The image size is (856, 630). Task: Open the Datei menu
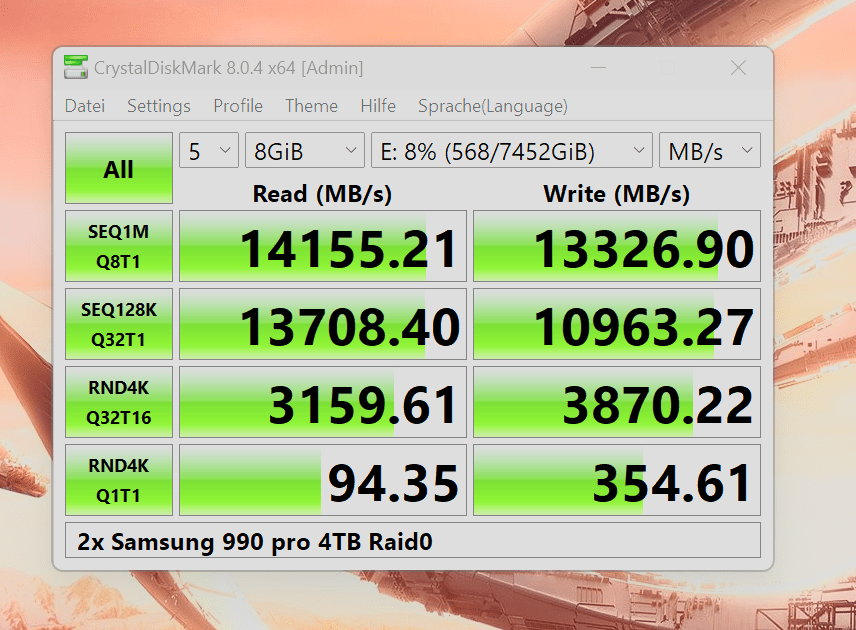click(85, 106)
